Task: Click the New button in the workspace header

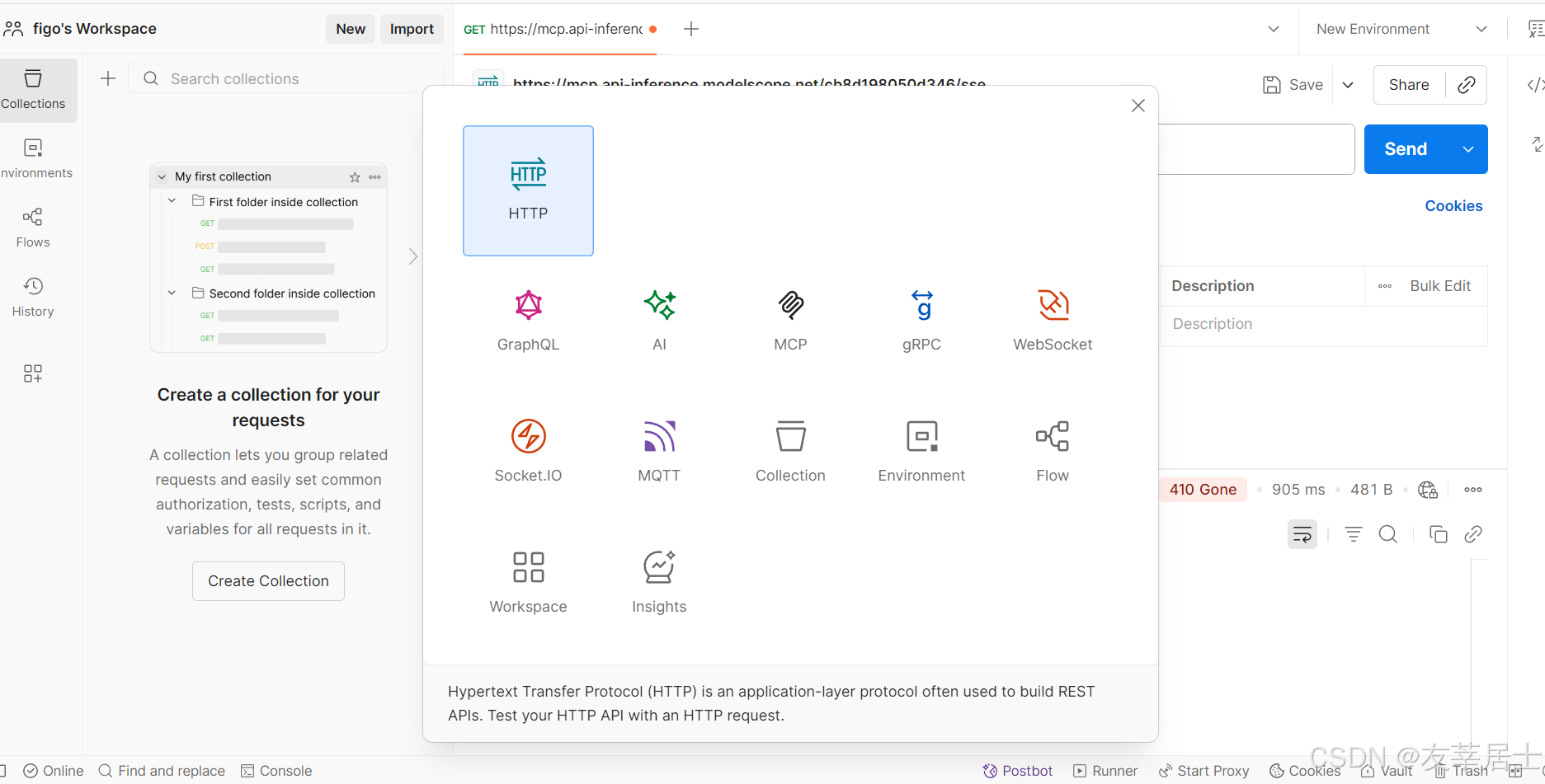Action: 351,29
